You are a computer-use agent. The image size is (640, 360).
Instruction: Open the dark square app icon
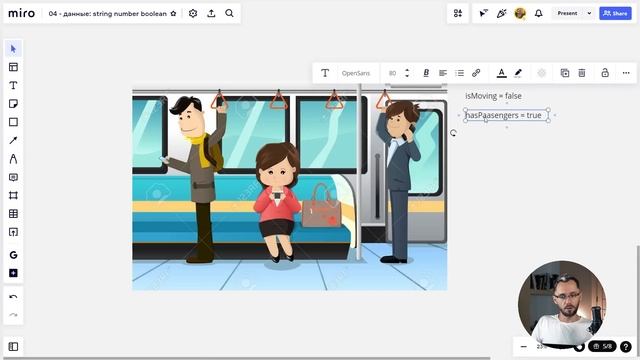[x=13, y=273]
